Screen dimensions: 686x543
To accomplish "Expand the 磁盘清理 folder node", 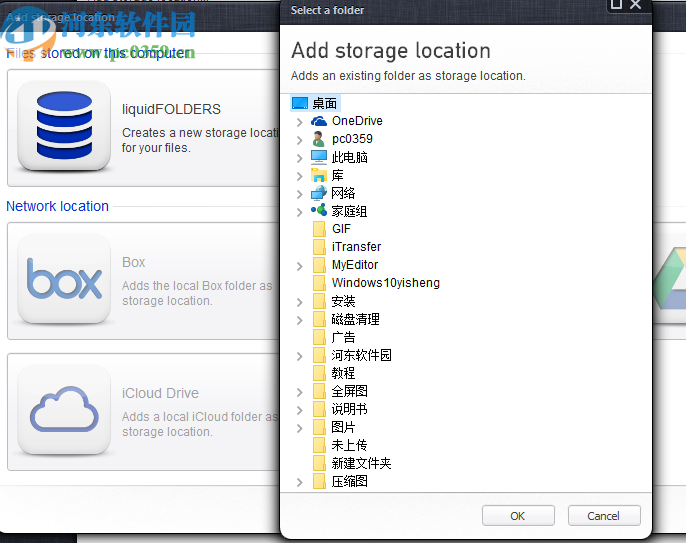I will click(x=300, y=320).
